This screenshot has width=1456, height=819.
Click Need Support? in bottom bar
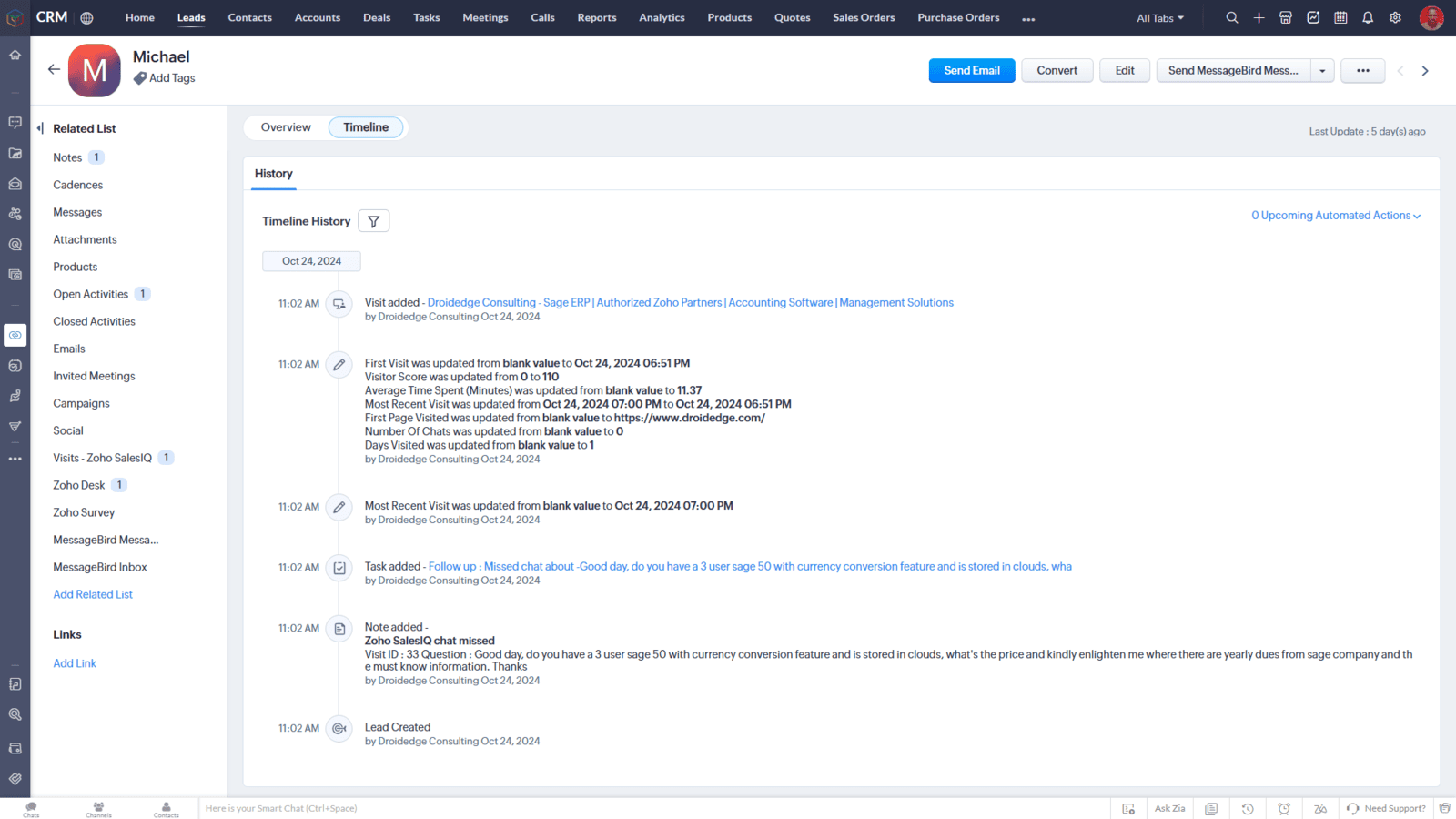(x=1386, y=808)
